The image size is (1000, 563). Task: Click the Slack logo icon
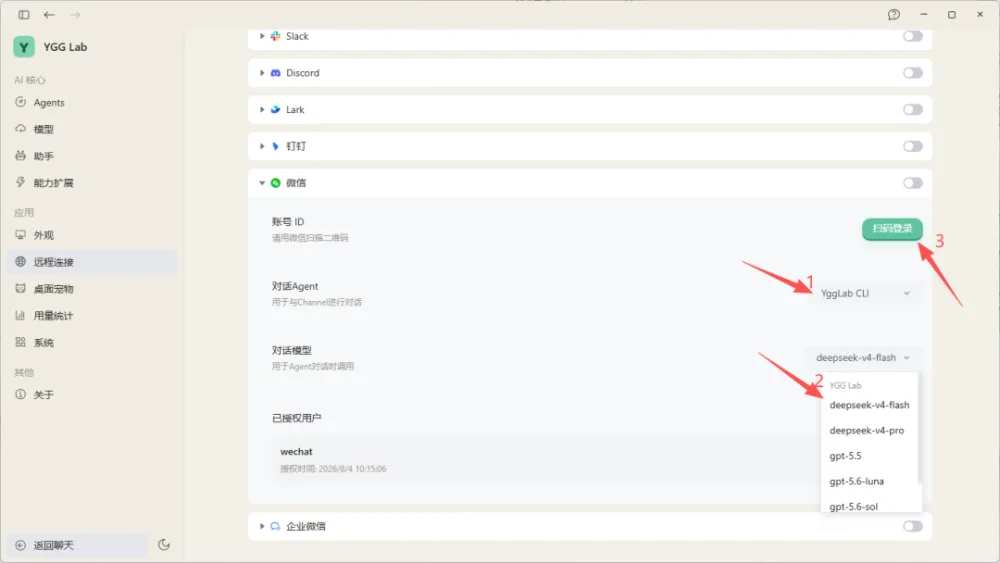pyautogui.click(x=276, y=36)
